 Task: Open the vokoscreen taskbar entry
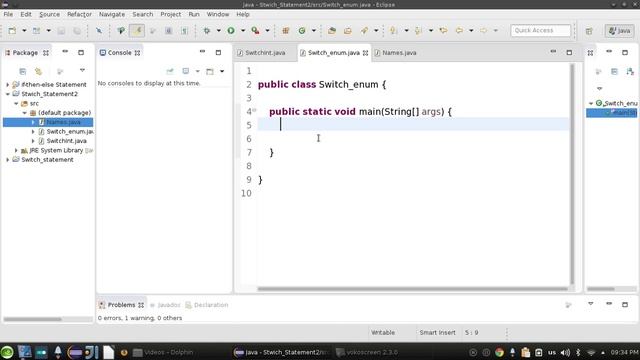(366, 352)
